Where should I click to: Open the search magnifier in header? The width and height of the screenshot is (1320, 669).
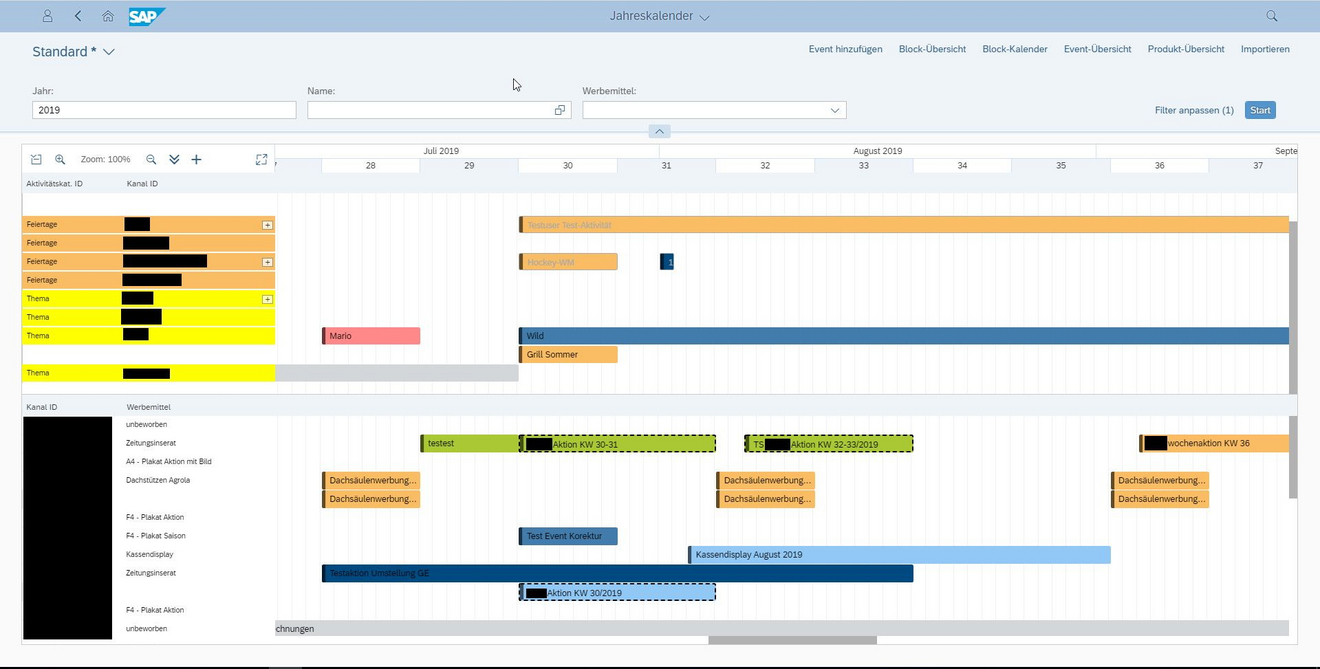pos(1272,16)
